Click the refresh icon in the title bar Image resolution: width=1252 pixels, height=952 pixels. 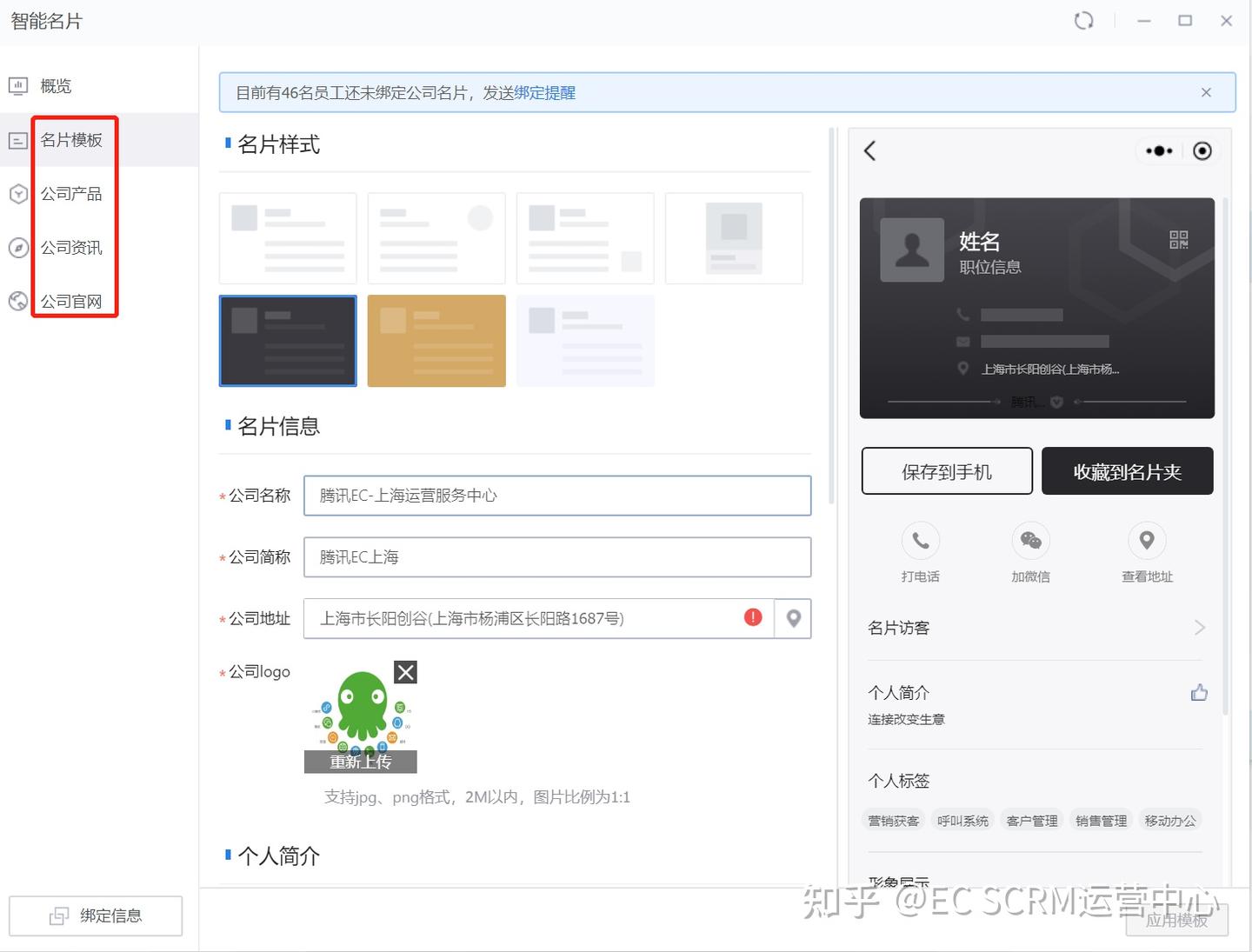coord(1083,20)
